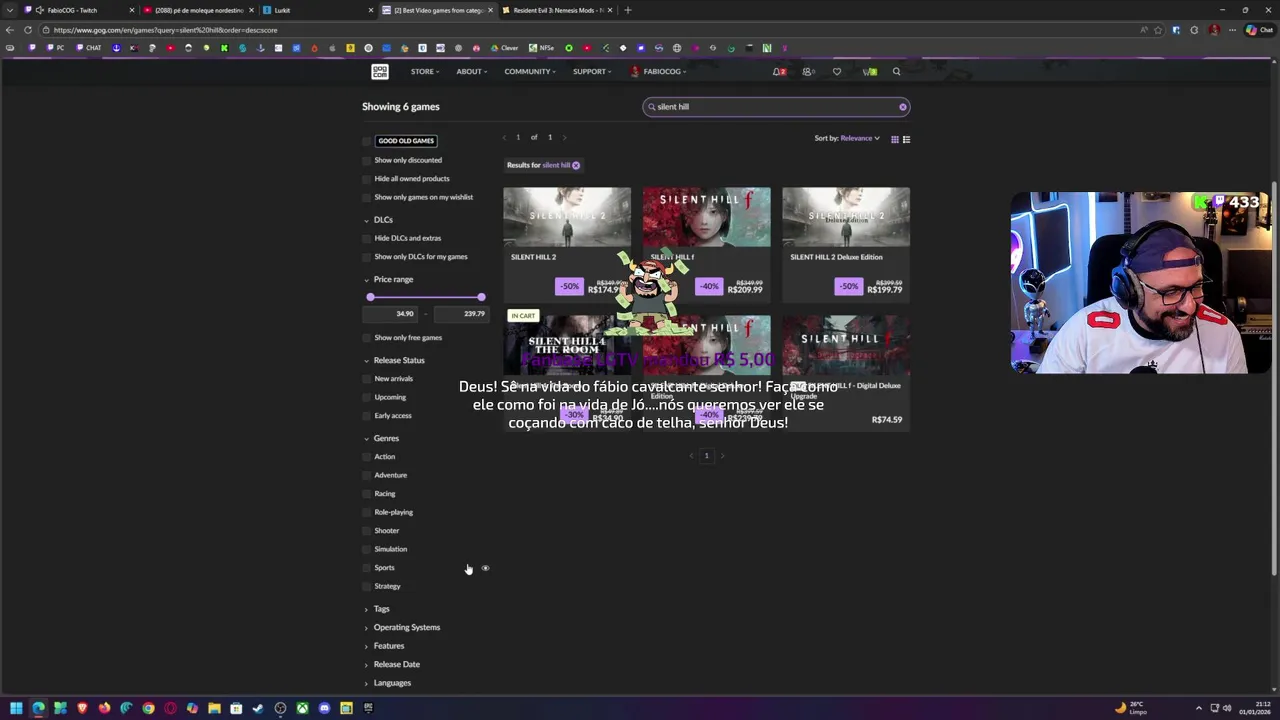Check the 'Role-playing' genre filter
1280x720 pixels.
367,512
